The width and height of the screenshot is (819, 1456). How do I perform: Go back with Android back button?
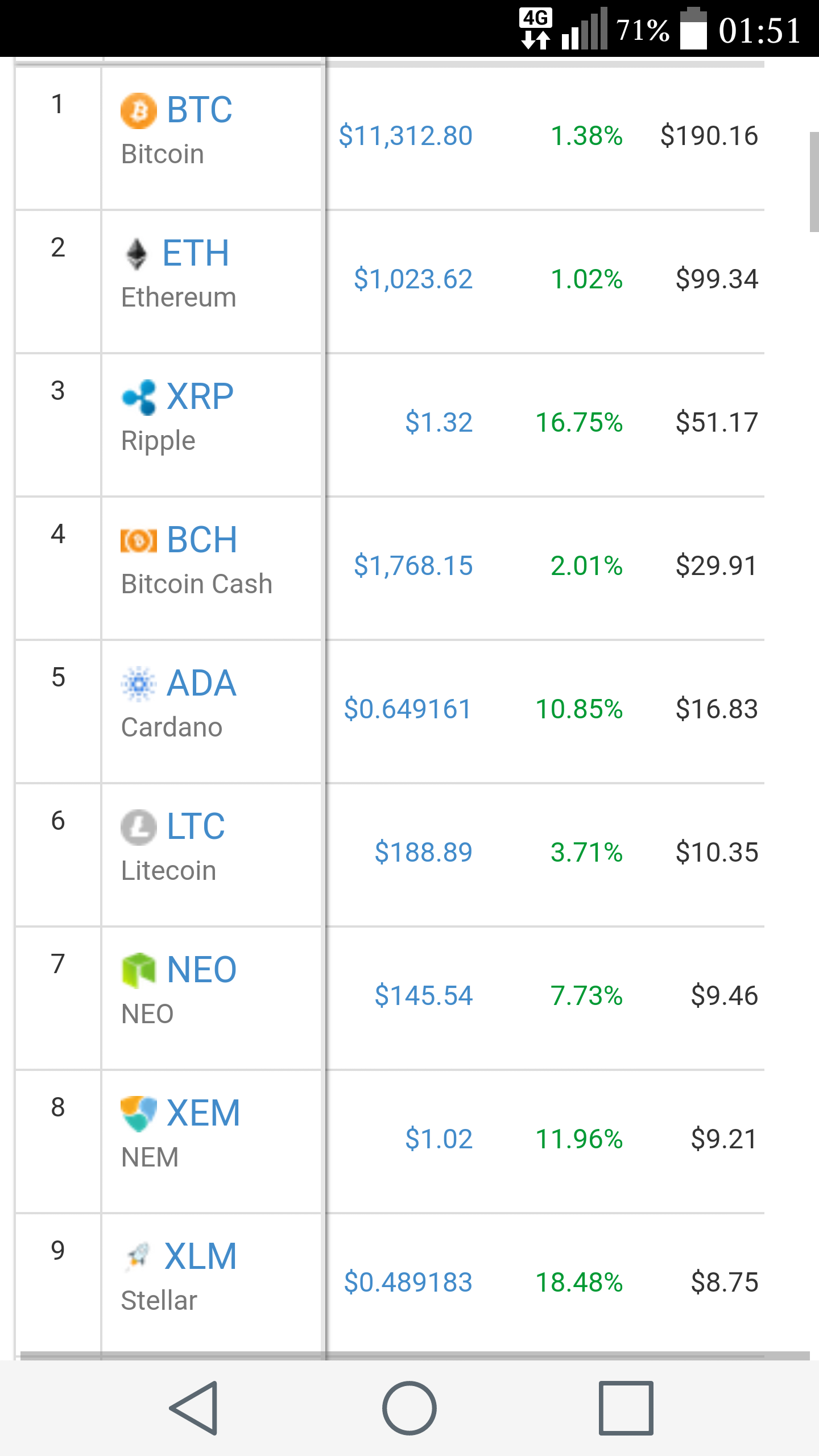pyautogui.click(x=193, y=1408)
